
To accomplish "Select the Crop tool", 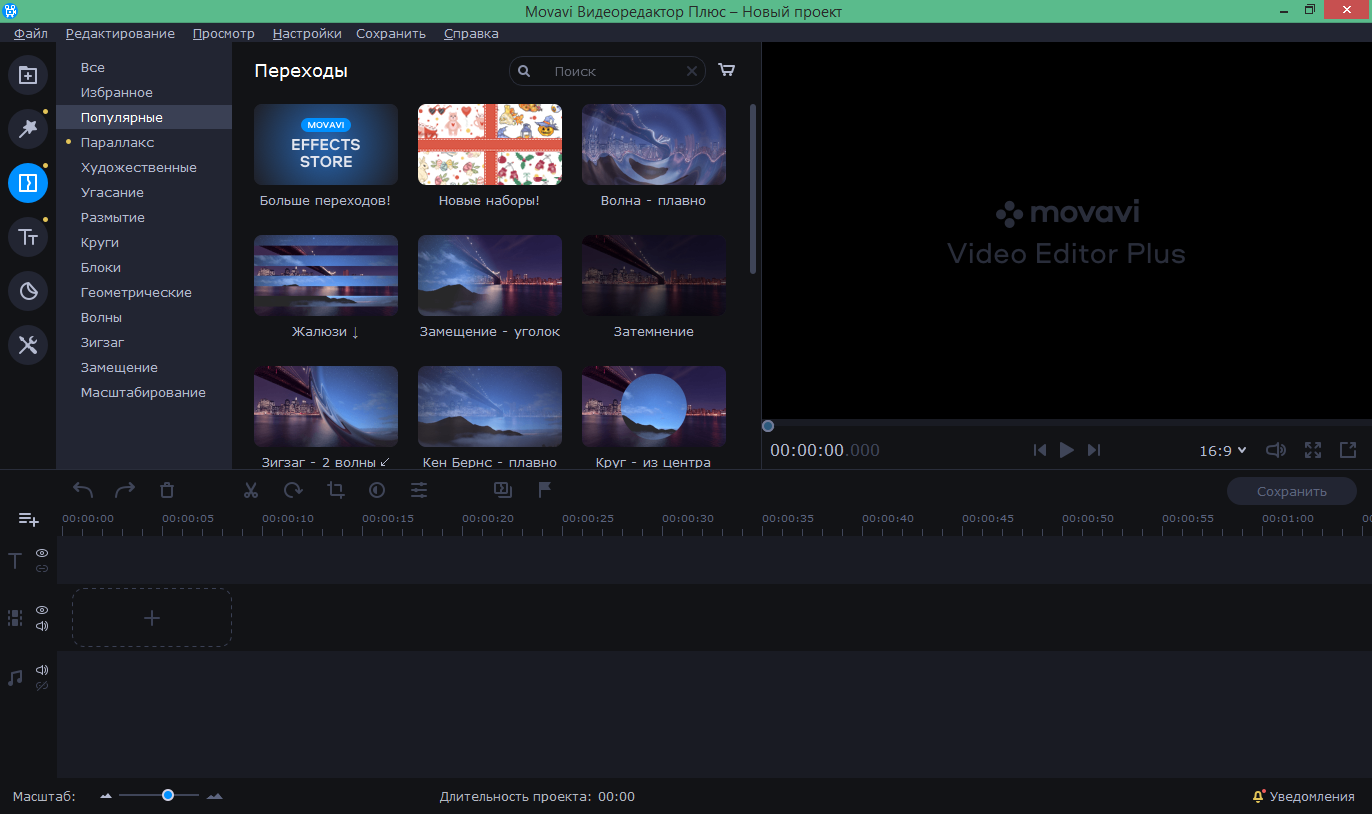I will click(335, 490).
